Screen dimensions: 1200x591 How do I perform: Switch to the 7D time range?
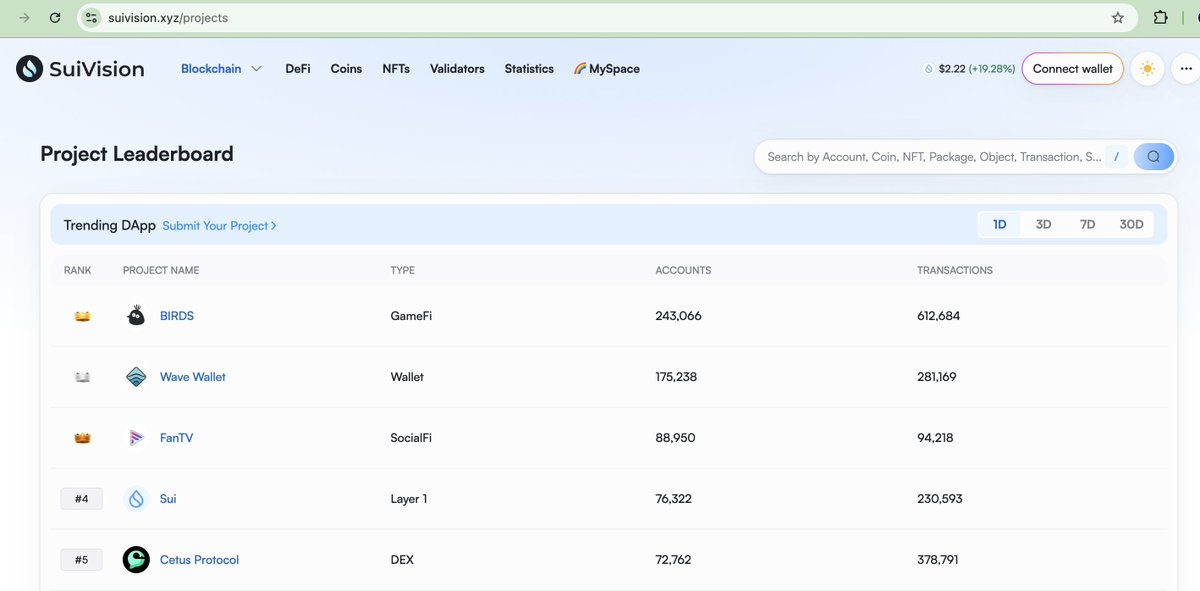[x=1087, y=223]
